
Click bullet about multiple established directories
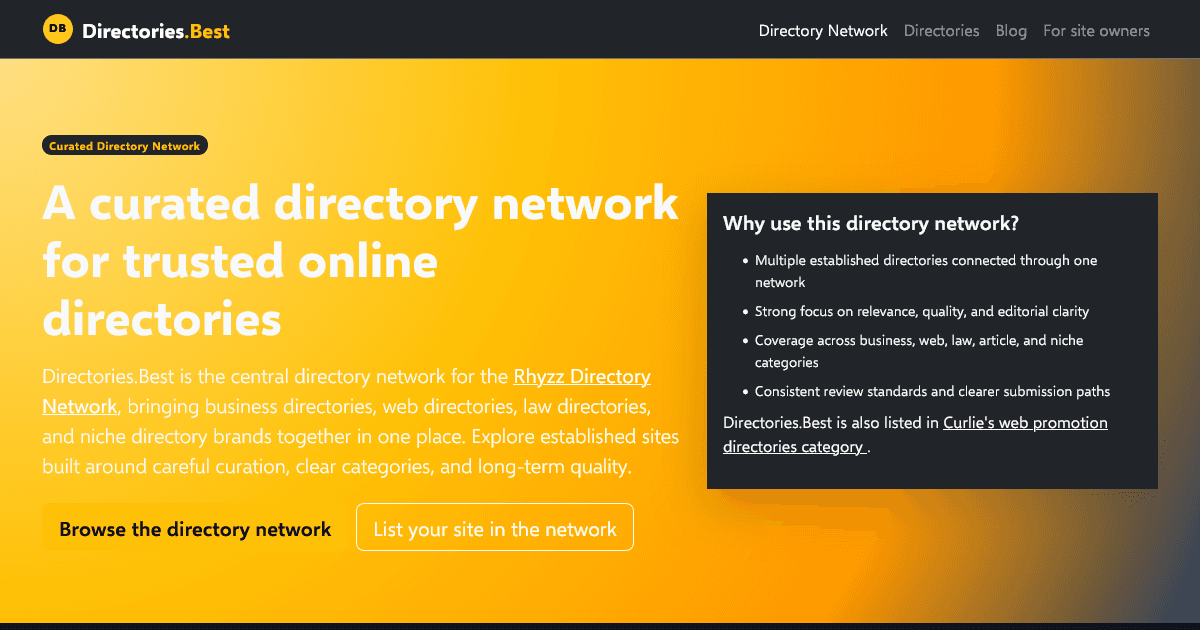(x=926, y=271)
